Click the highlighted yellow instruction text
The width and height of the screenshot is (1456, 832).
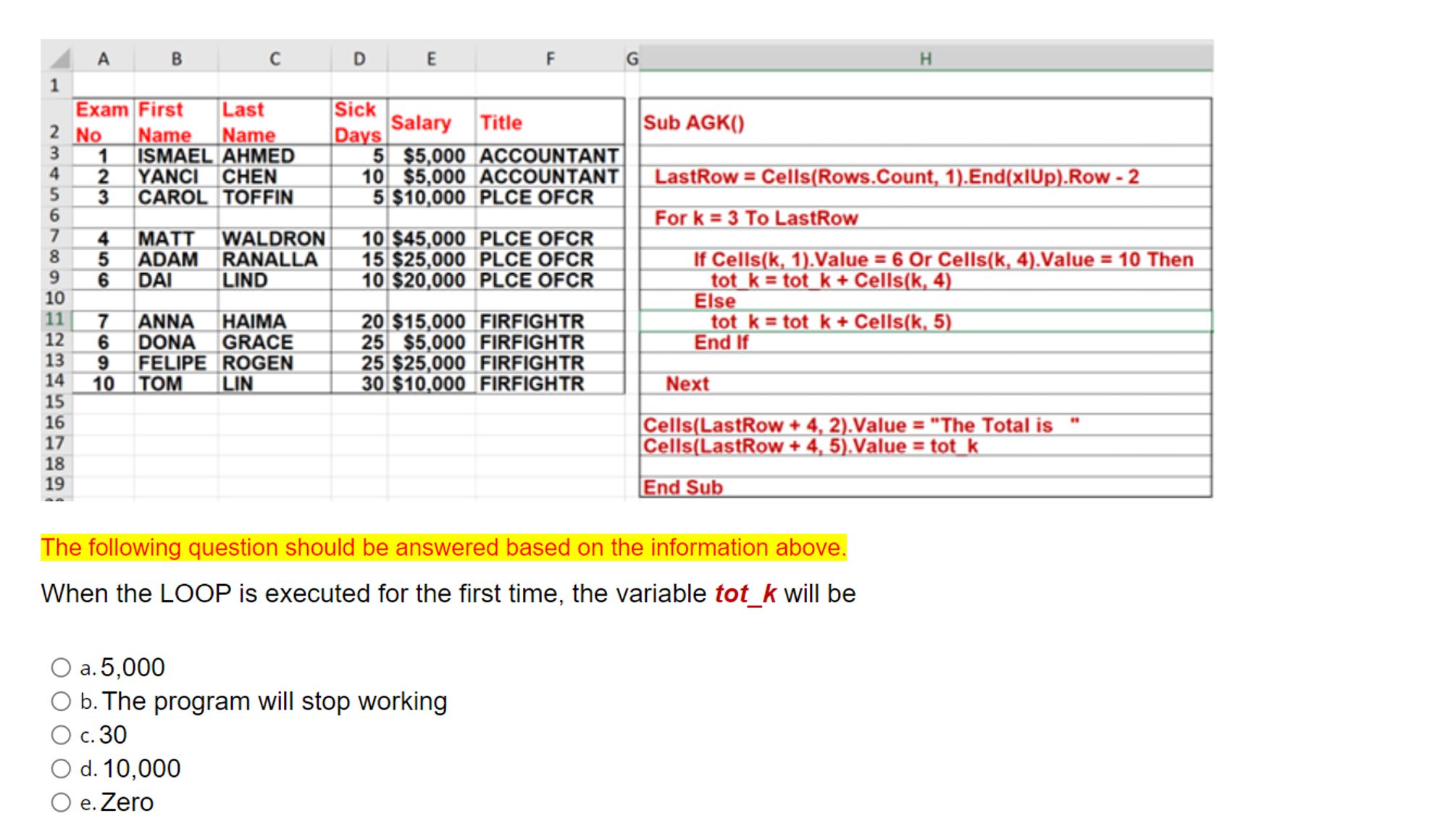pos(443,548)
